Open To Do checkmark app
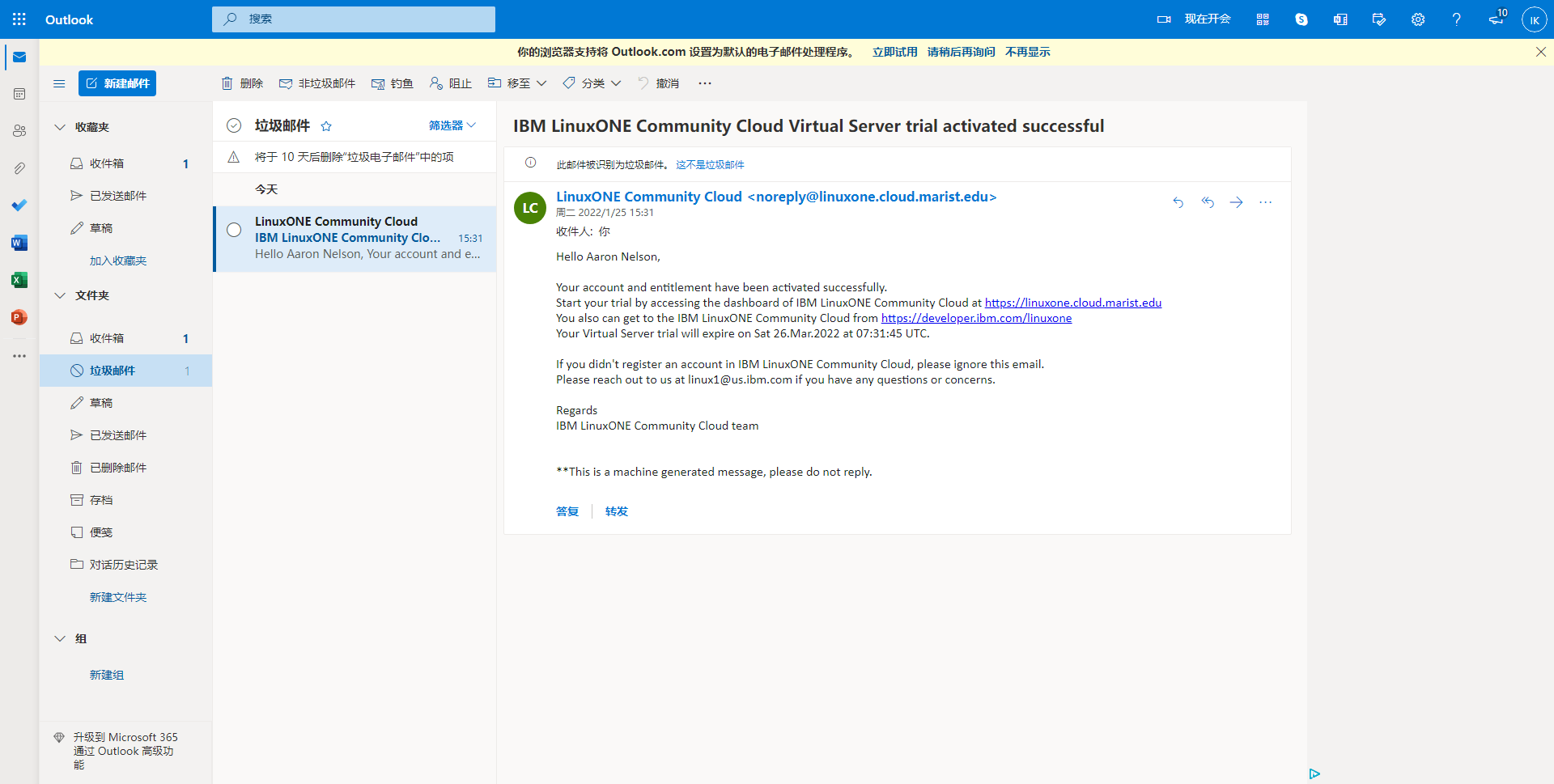1554x784 pixels. (19, 206)
